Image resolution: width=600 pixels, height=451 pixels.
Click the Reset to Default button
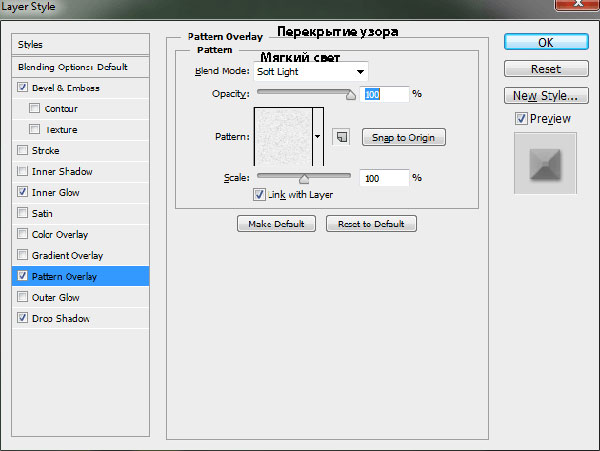point(371,224)
